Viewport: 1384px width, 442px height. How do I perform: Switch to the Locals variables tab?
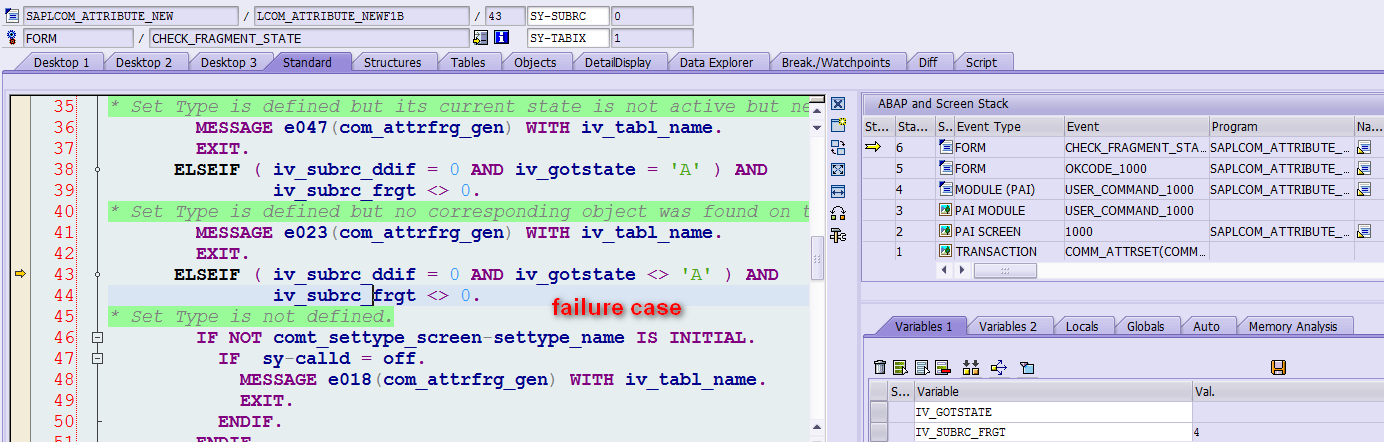[1082, 326]
